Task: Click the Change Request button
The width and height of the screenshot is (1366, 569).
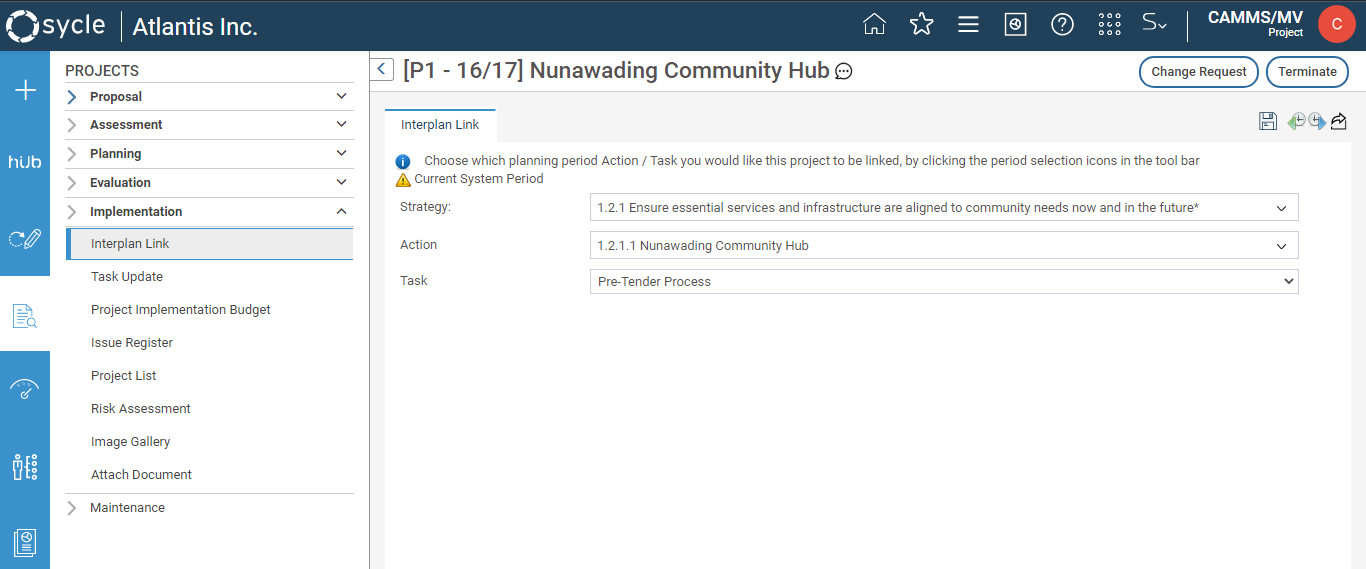Action: 1199,72
